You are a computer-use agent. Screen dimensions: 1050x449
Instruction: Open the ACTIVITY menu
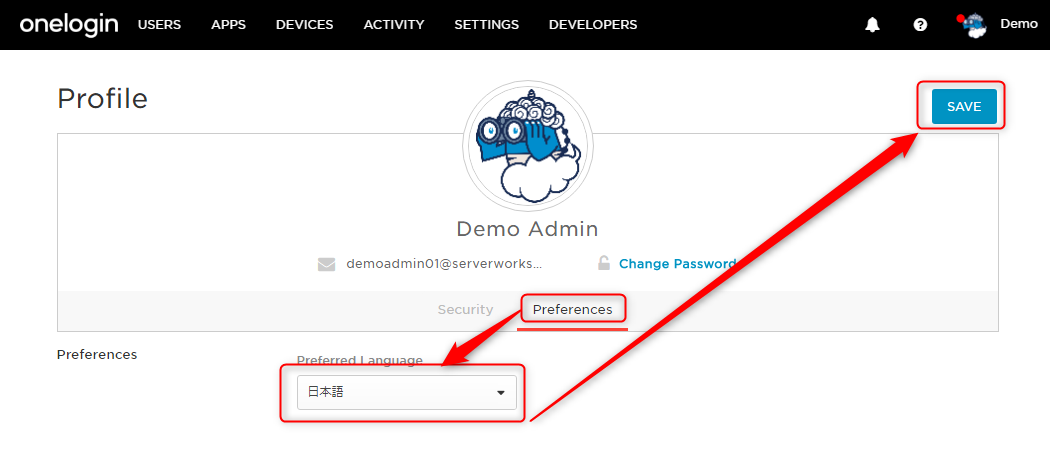click(394, 25)
